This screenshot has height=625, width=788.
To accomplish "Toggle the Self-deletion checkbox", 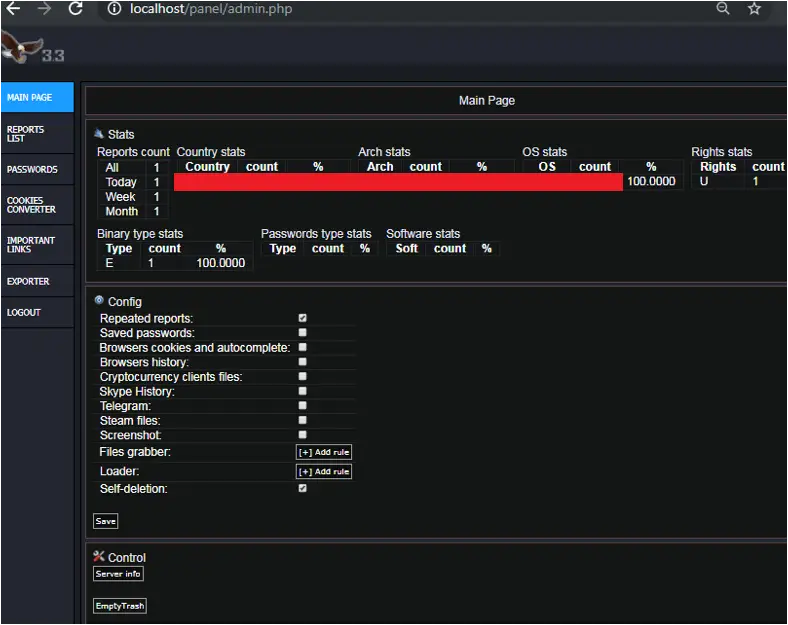I will [303, 488].
